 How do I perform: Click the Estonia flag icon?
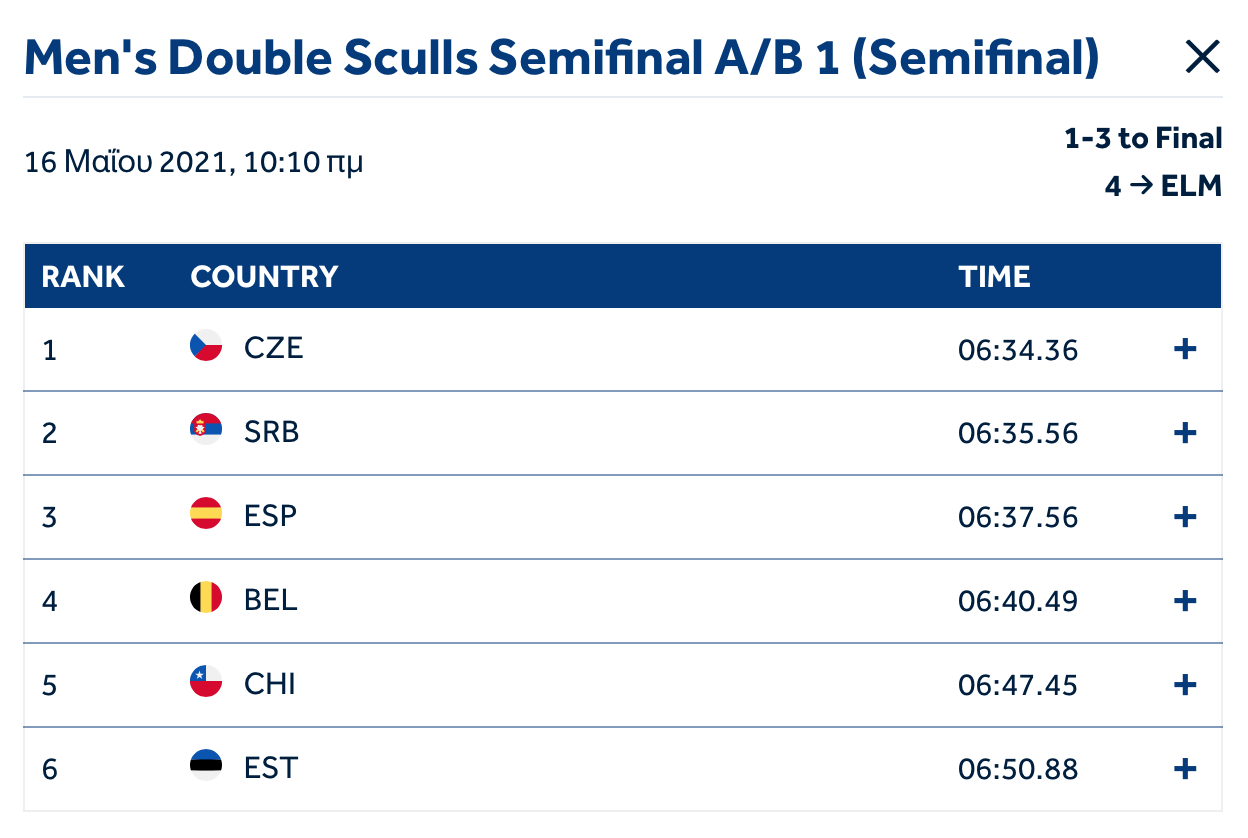tap(206, 766)
